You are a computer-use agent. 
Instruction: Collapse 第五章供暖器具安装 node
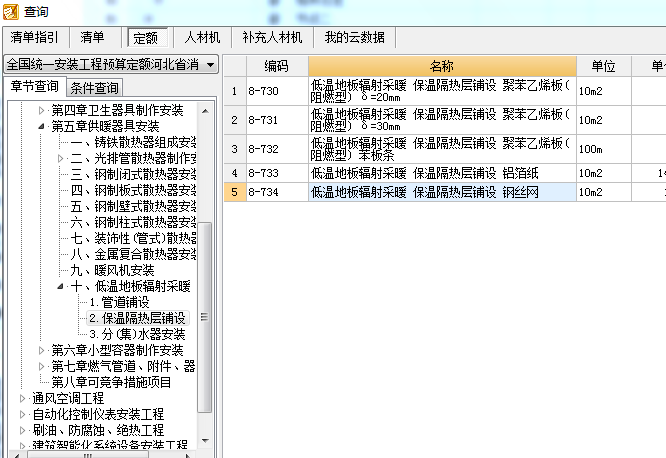coord(41,126)
